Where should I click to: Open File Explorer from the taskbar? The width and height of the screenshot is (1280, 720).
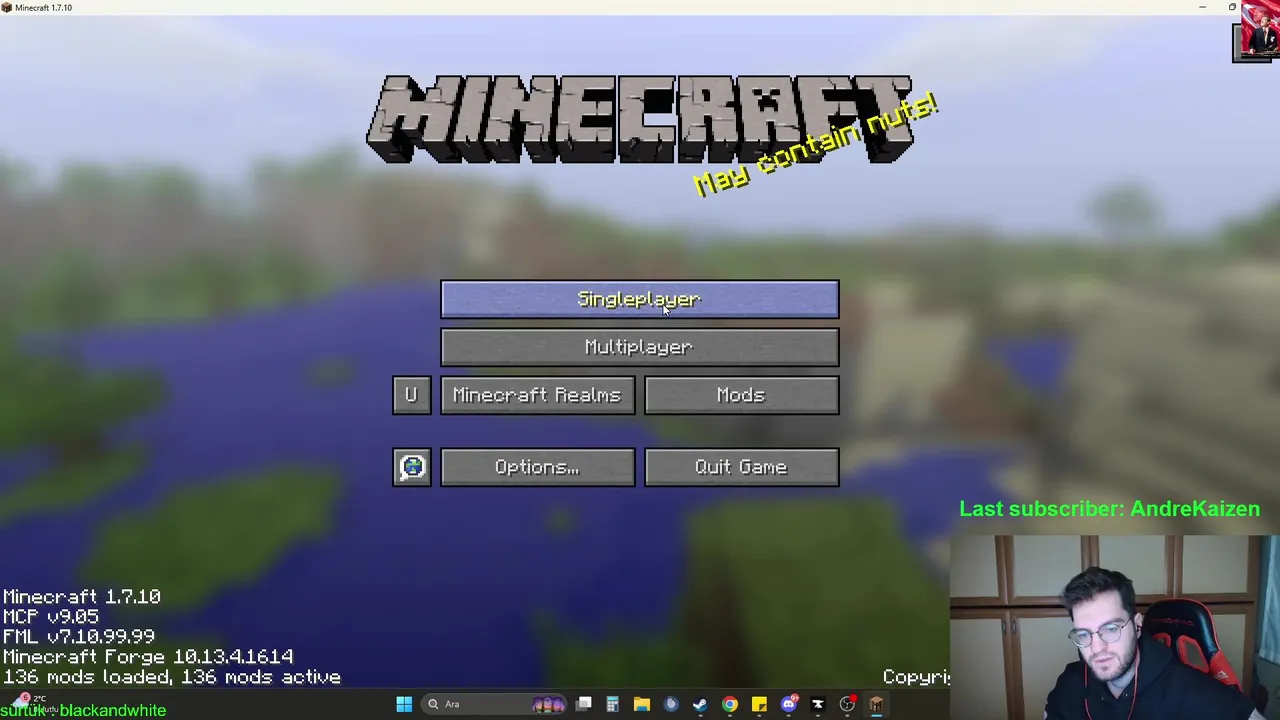click(642, 704)
